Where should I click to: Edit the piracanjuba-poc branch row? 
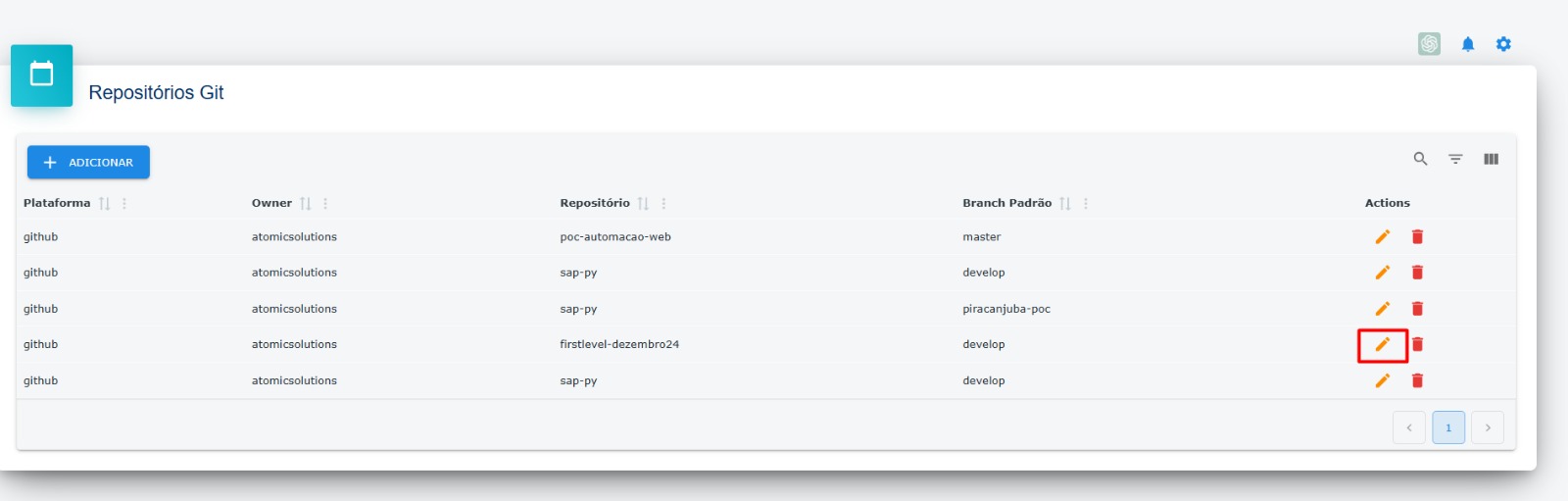tap(1382, 309)
